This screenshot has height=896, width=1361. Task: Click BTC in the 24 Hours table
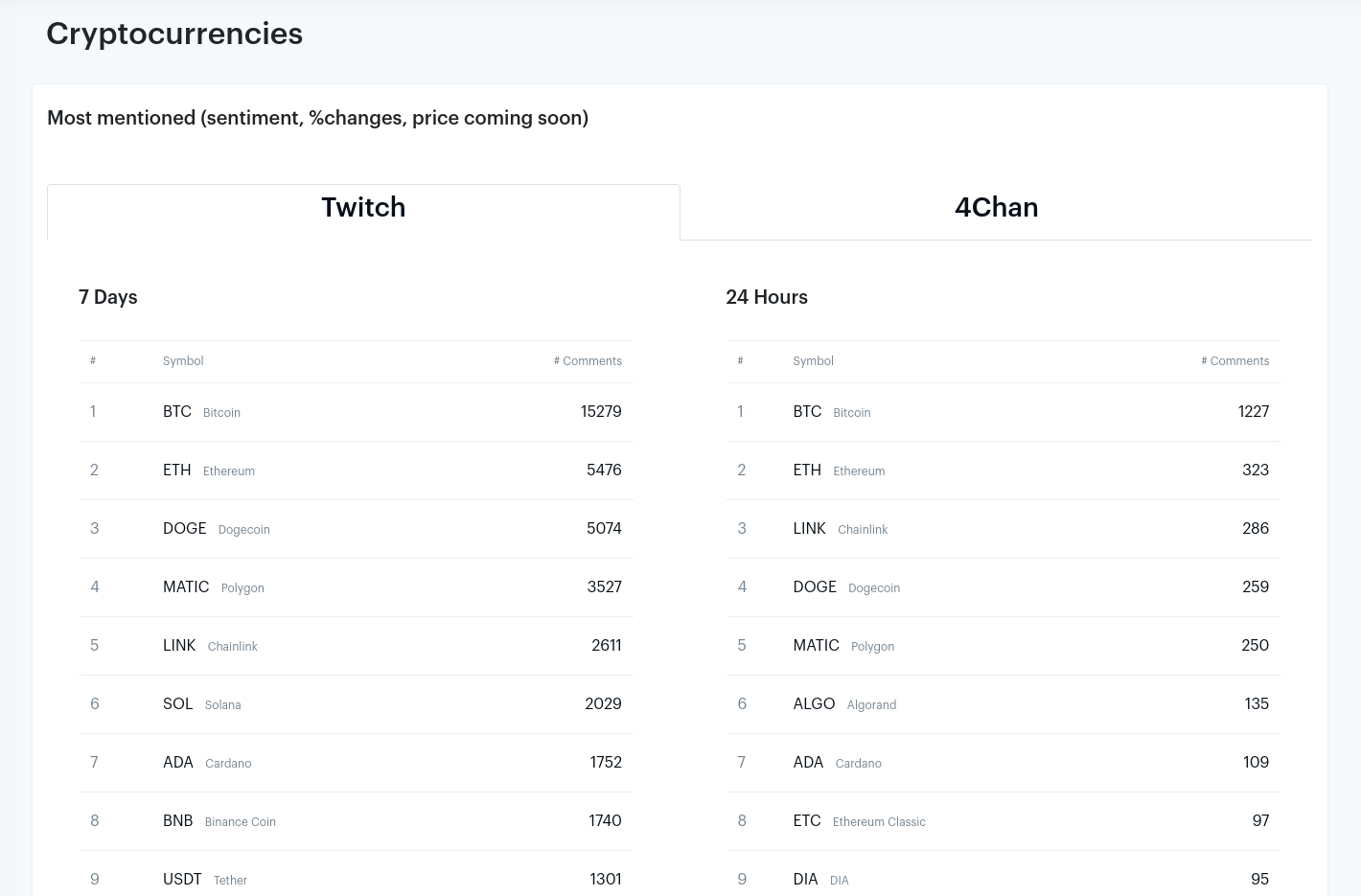pyautogui.click(x=807, y=412)
